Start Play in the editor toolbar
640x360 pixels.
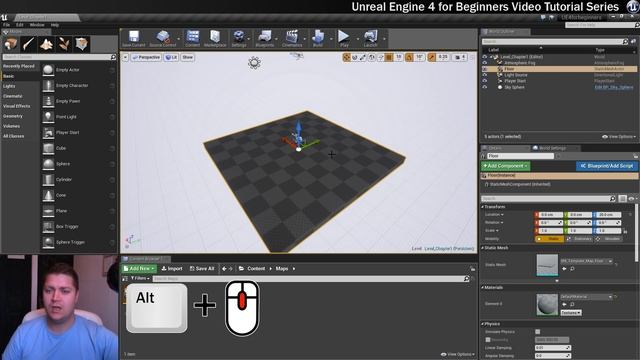coord(344,37)
